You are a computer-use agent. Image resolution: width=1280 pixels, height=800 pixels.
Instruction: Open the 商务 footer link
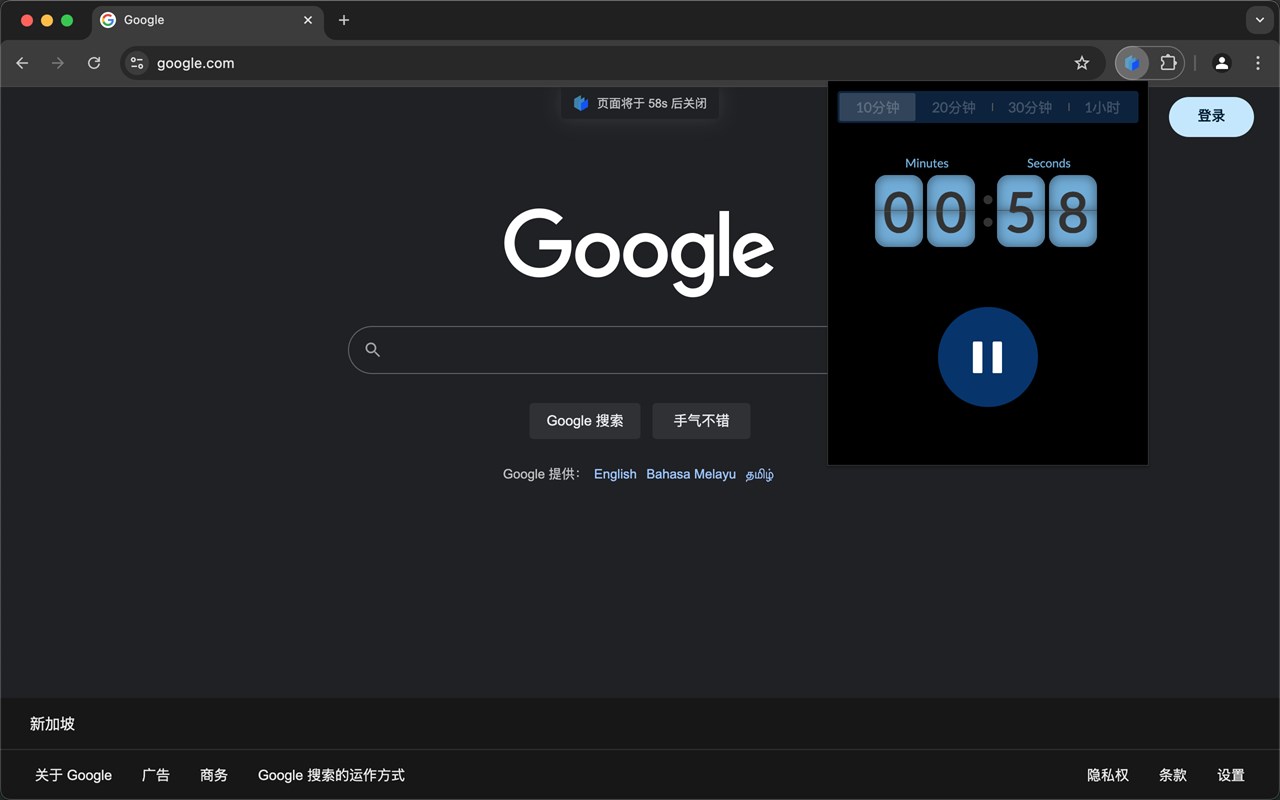[x=214, y=775]
